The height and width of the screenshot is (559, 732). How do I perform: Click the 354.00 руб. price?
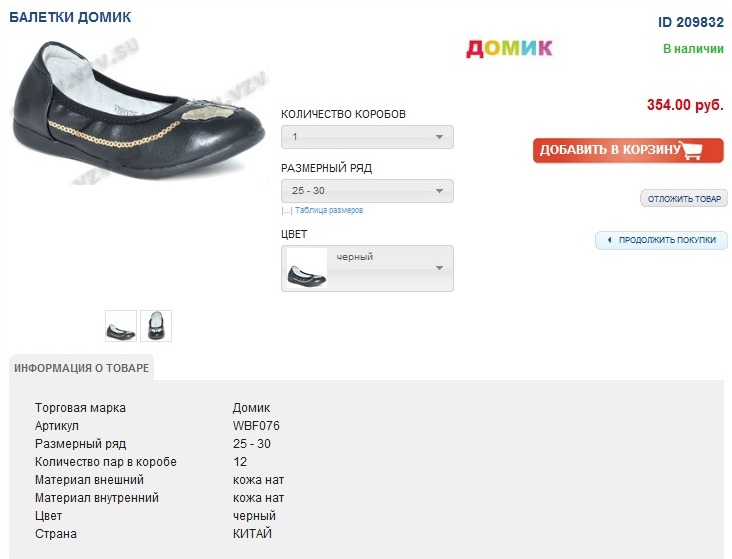point(685,104)
